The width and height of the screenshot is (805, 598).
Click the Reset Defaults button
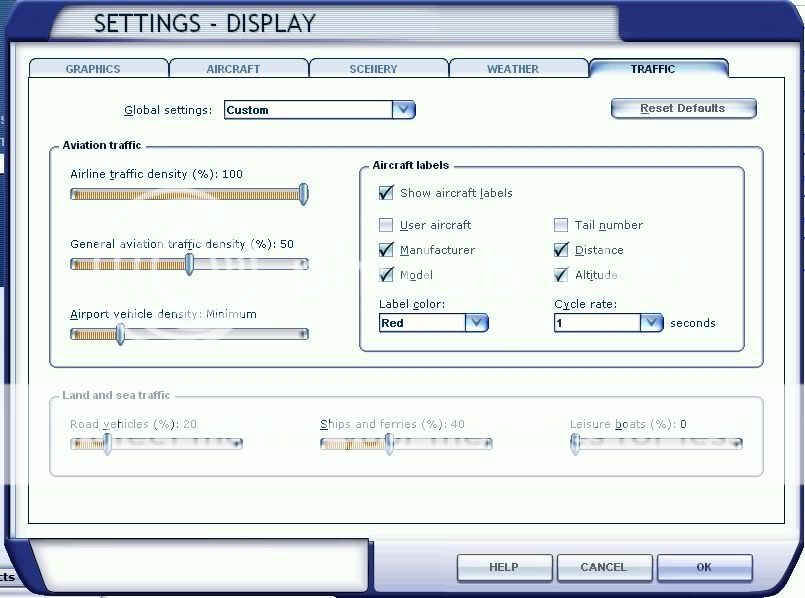point(683,108)
